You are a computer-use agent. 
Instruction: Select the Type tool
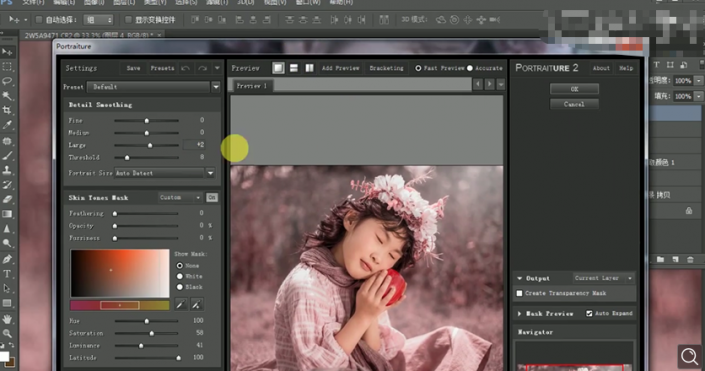[7, 274]
